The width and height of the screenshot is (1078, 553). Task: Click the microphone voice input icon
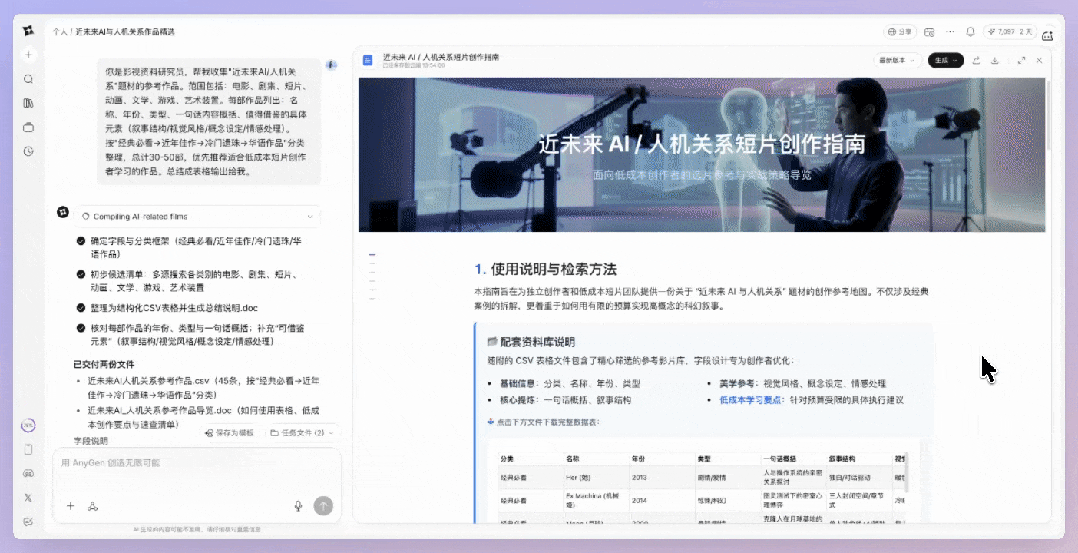[x=298, y=506]
